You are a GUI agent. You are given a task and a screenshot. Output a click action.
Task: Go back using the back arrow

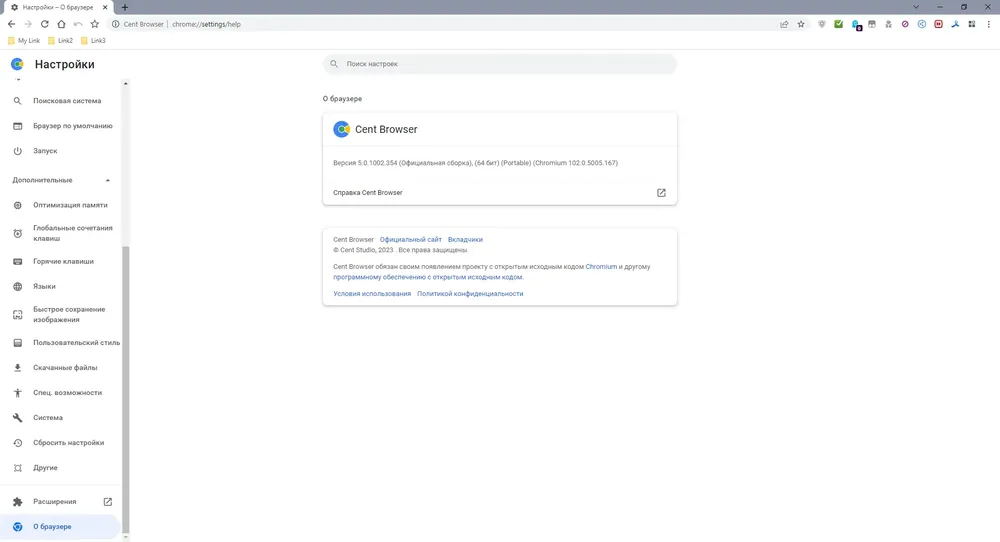coord(11,24)
